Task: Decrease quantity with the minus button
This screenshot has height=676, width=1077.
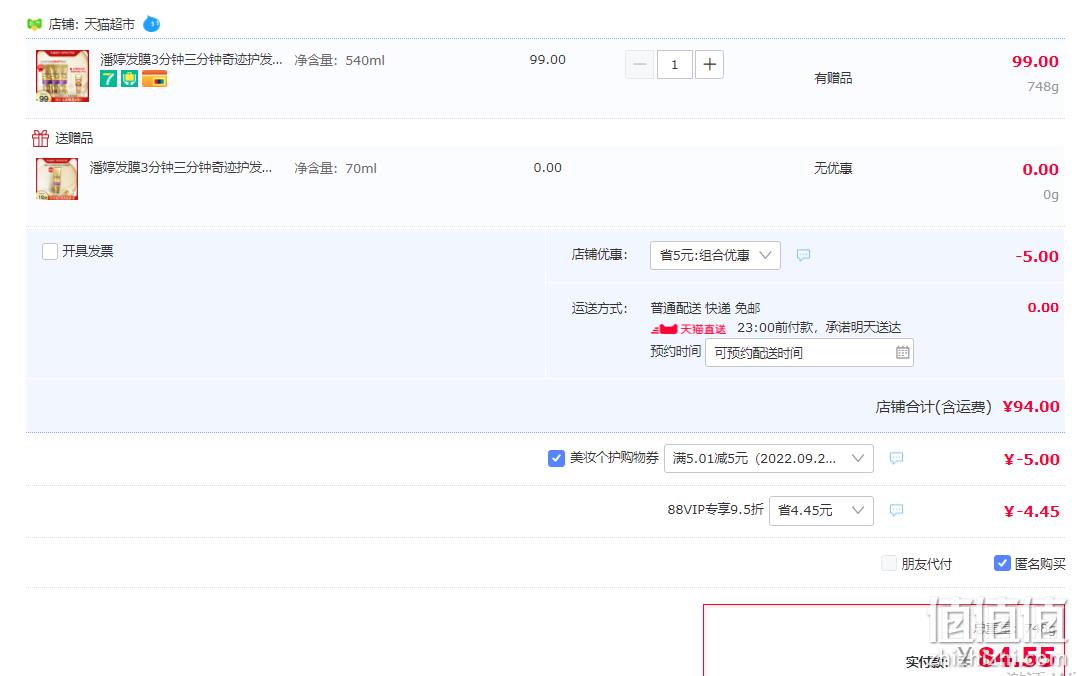Action: pyautogui.click(x=639, y=65)
